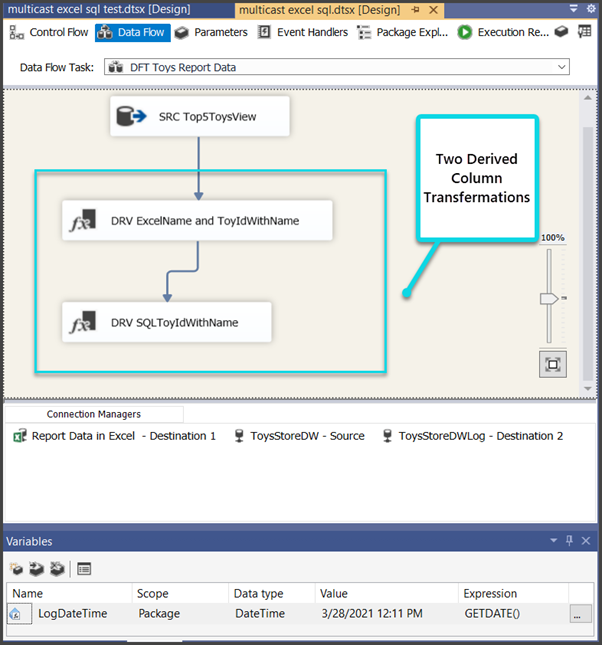Click the Data Flow Task label
Image resolution: width=602 pixels, height=645 pixels.
click(57, 67)
